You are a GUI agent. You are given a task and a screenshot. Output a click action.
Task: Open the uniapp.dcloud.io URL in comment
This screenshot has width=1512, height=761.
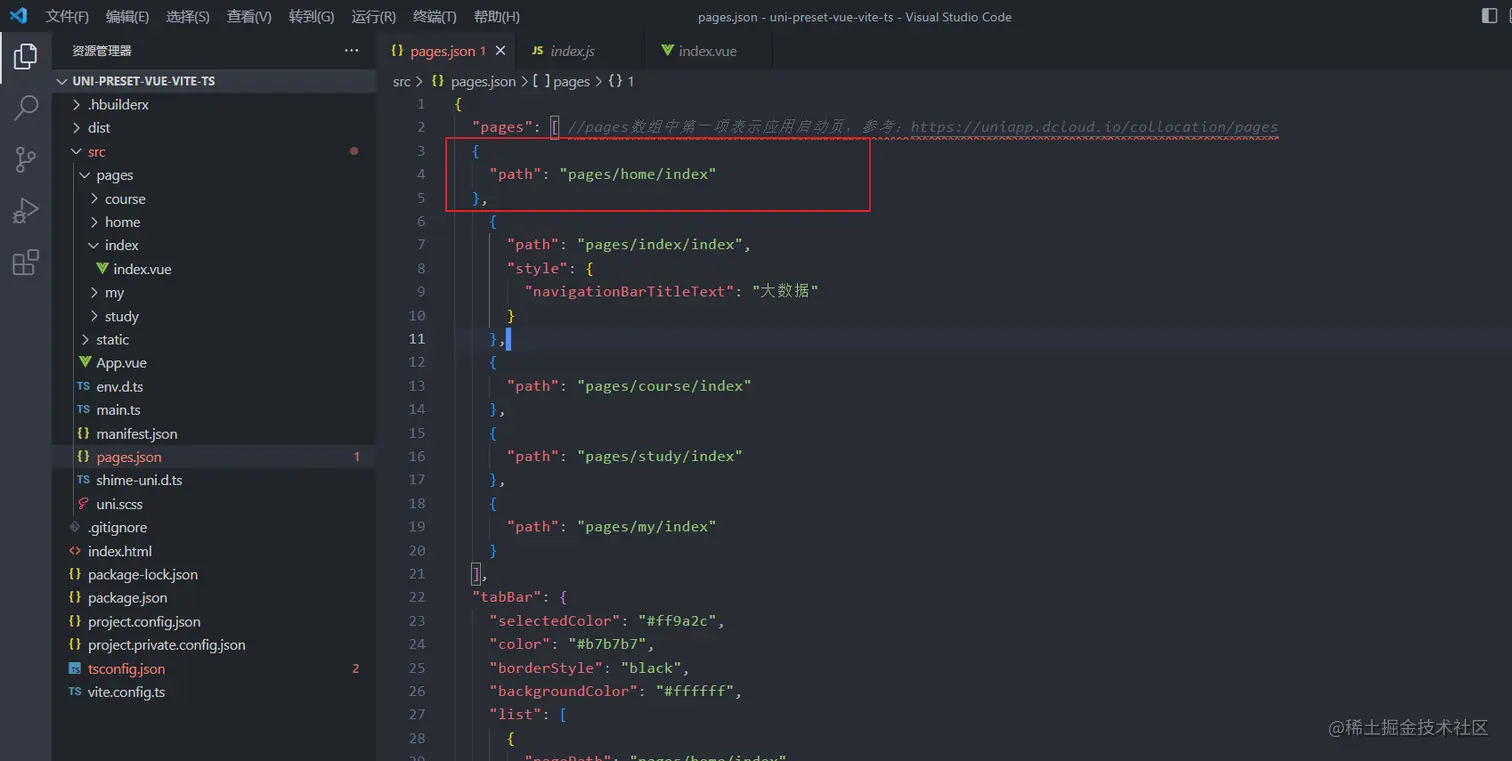click(x=1094, y=128)
